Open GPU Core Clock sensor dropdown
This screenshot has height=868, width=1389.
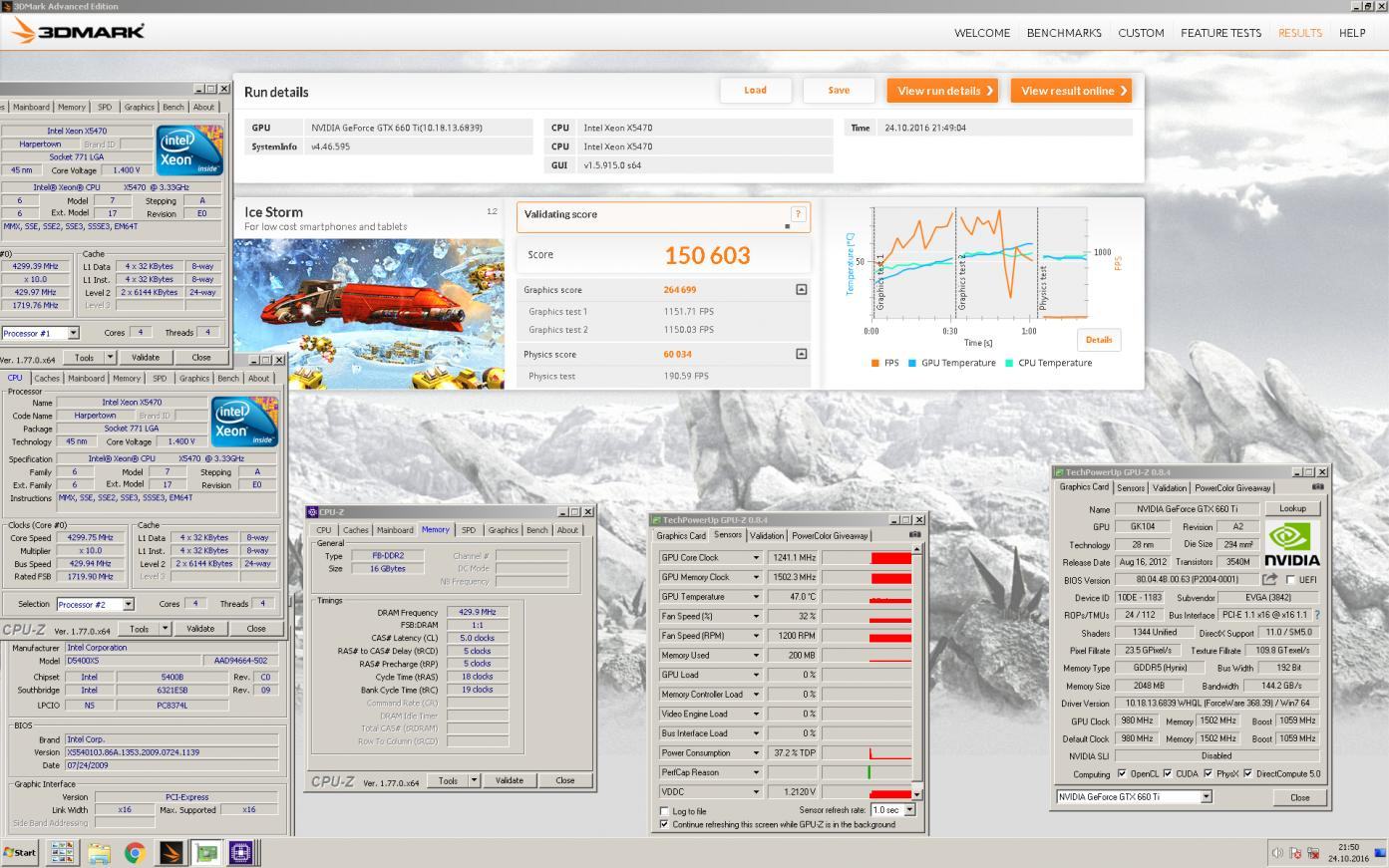(756, 557)
